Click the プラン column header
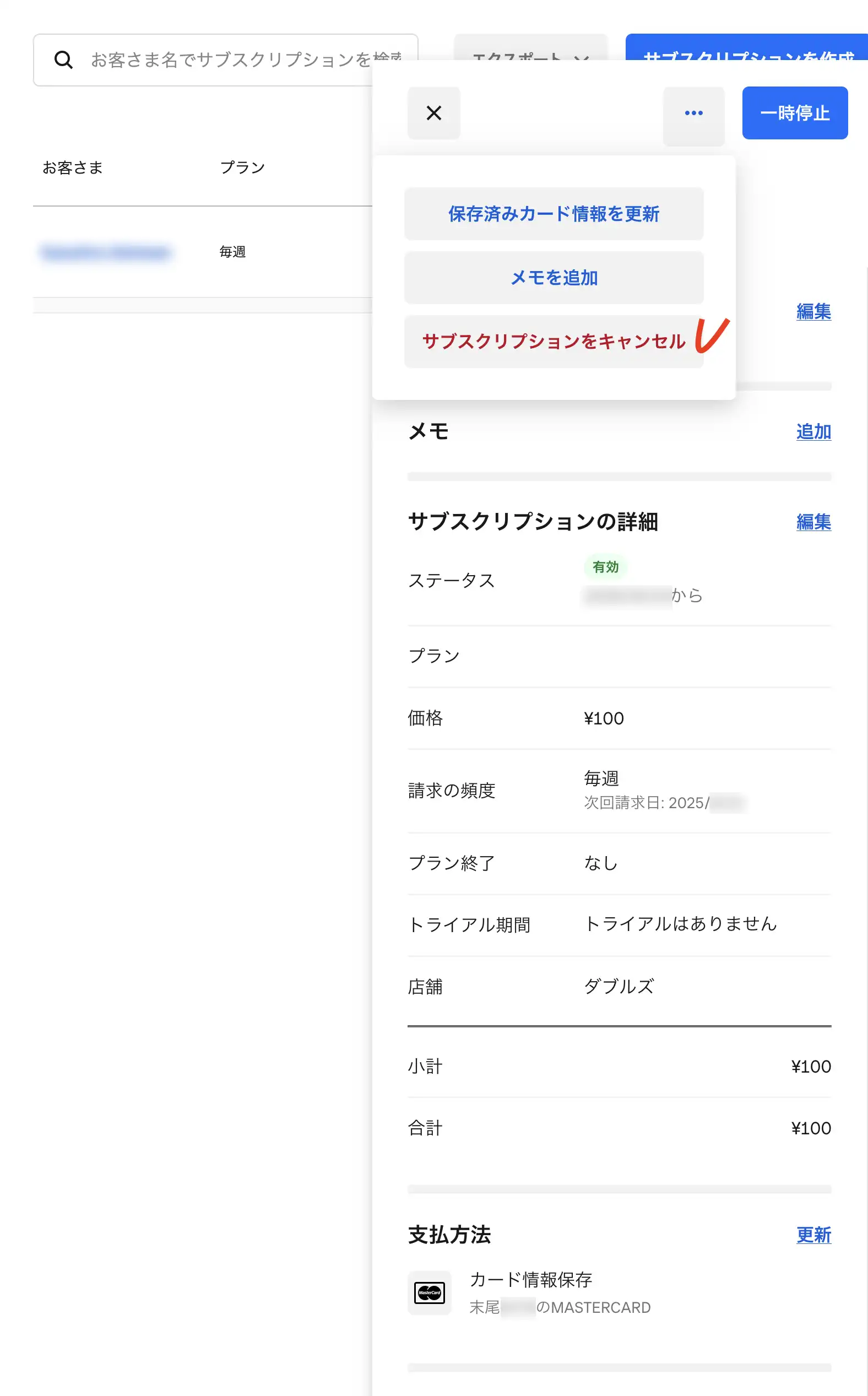 tap(242, 167)
